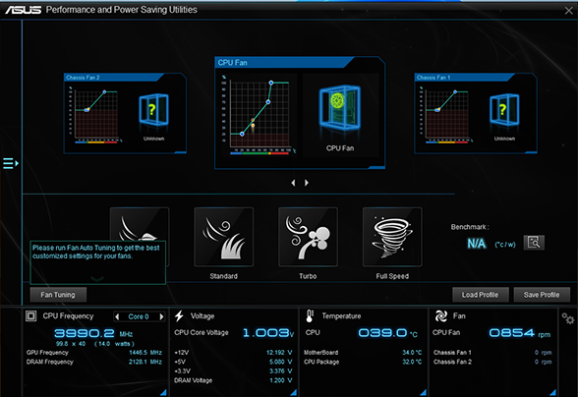Click the Chassis Fan 2 rpm row
The width and height of the screenshot is (578, 397).
coord(493,362)
